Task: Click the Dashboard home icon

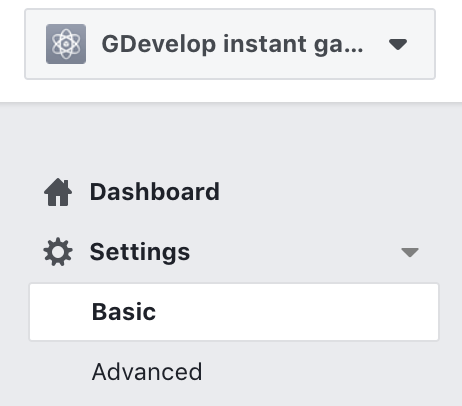Action: pos(58,192)
